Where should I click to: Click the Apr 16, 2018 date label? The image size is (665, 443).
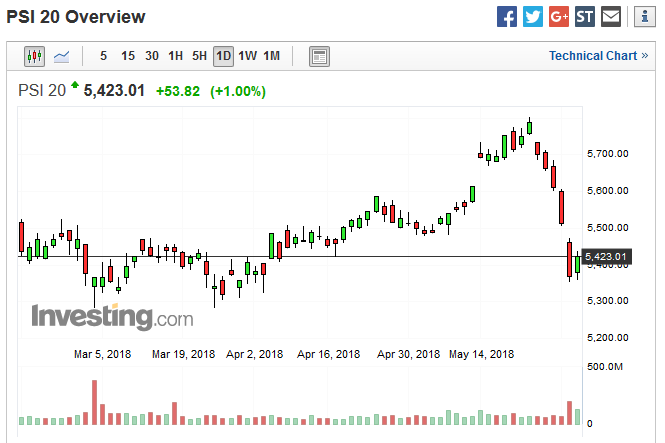pos(329,354)
